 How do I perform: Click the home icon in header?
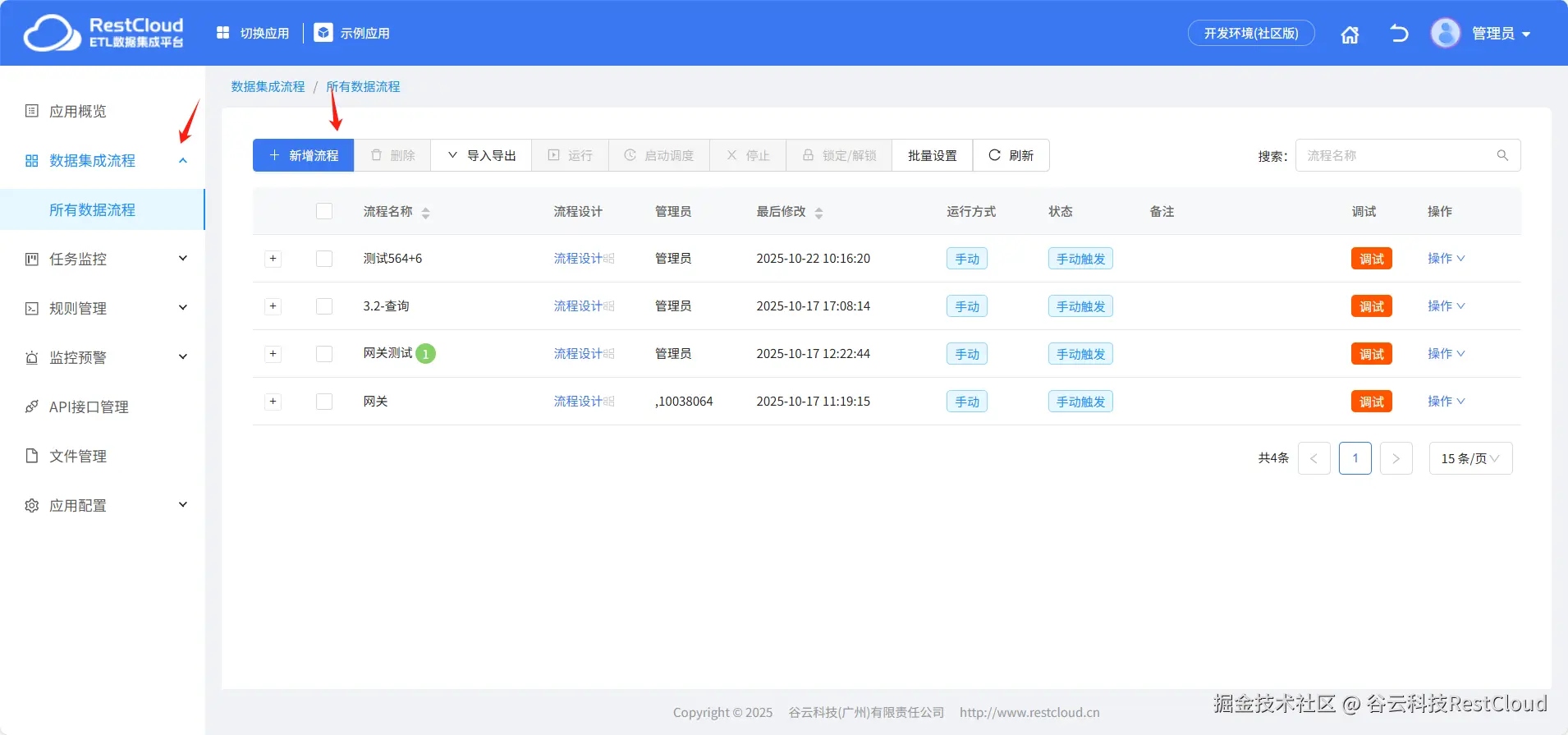1350,34
